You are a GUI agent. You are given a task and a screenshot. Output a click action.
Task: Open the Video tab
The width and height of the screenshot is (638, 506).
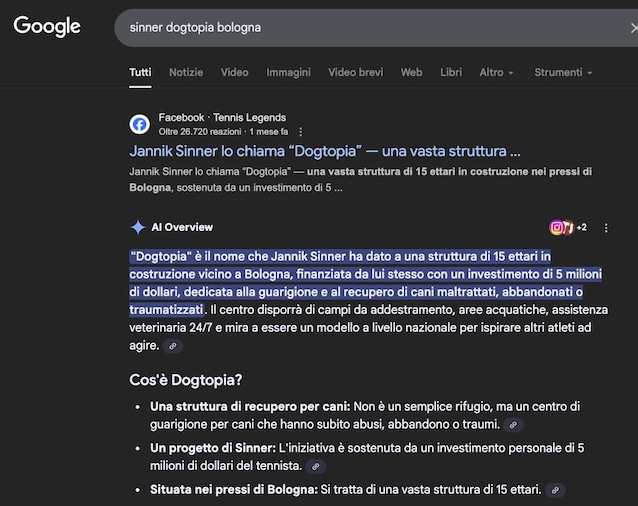pyautogui.click(x=234, y=72)
